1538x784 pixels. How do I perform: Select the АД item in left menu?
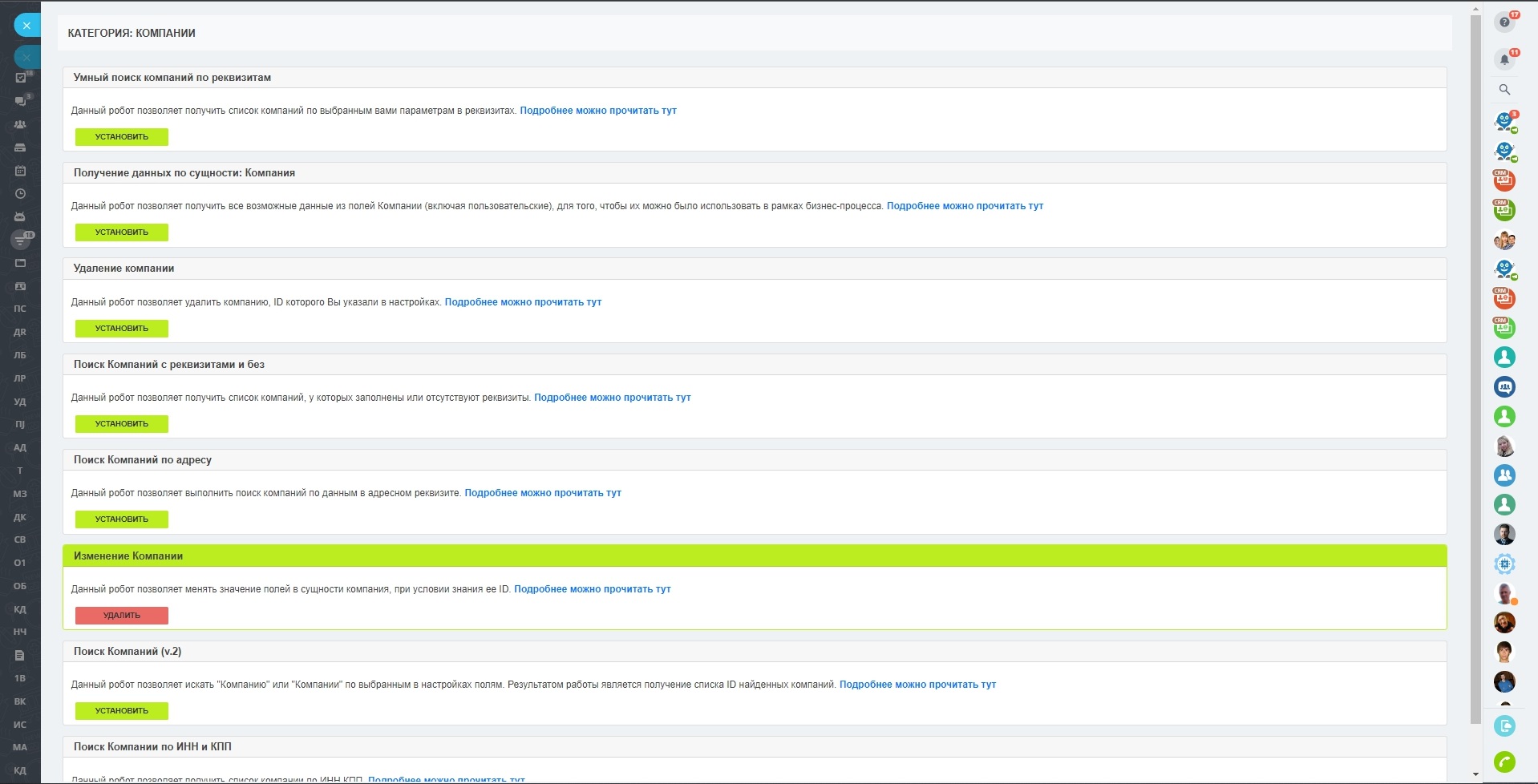[20, 447]
